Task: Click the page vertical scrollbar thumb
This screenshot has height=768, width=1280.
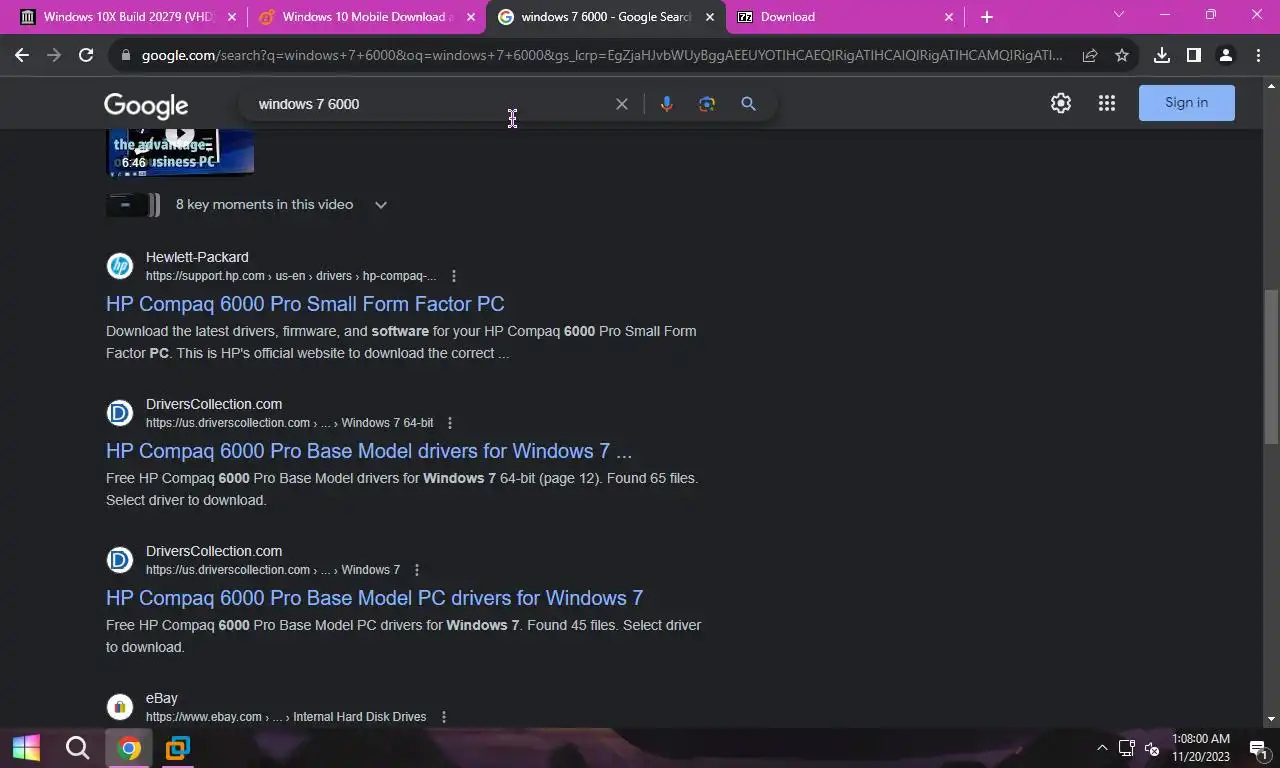Action: [x=1271, y=367]
